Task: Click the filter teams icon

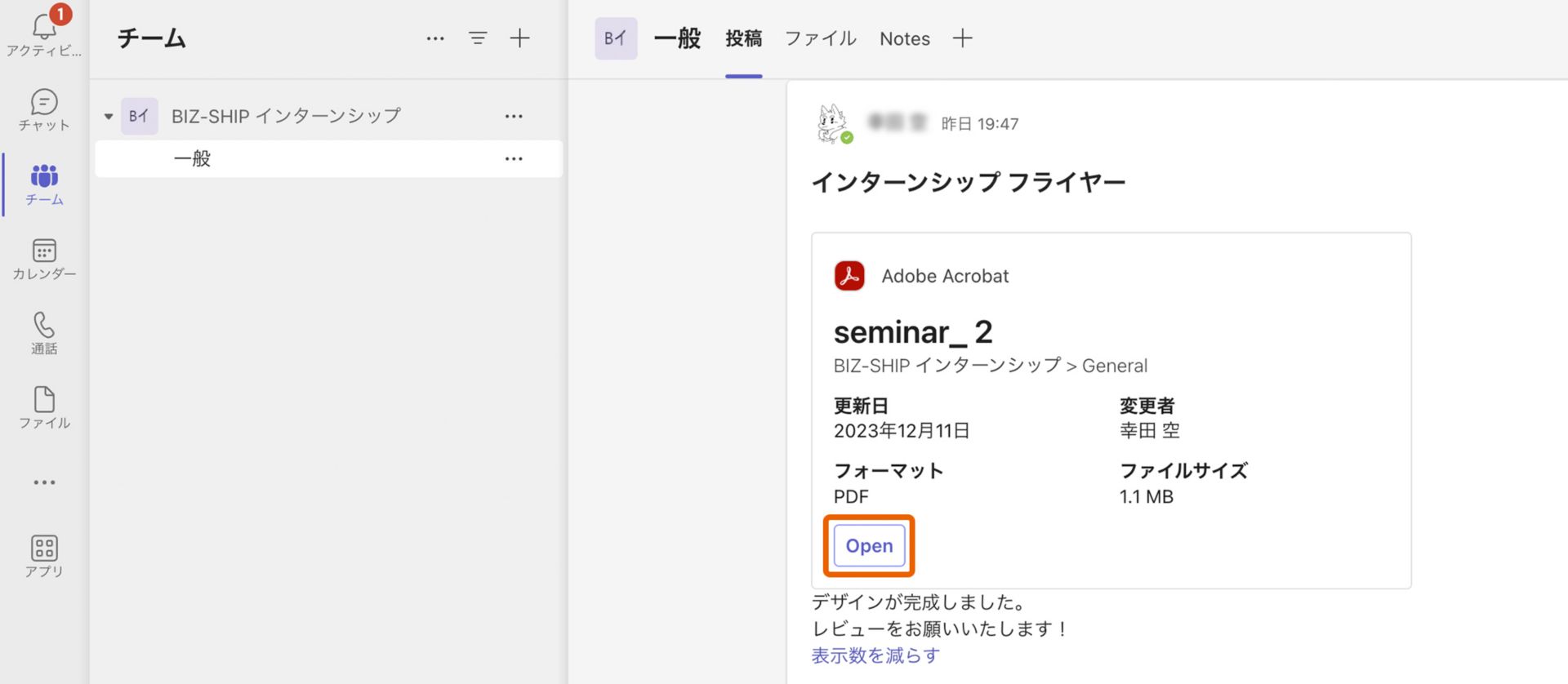Action: (x=478, y=38)
